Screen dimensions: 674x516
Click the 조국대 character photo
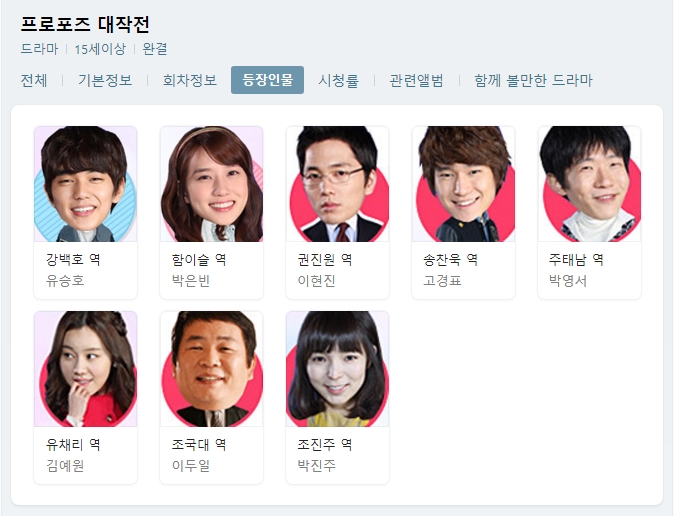(211, 369)
